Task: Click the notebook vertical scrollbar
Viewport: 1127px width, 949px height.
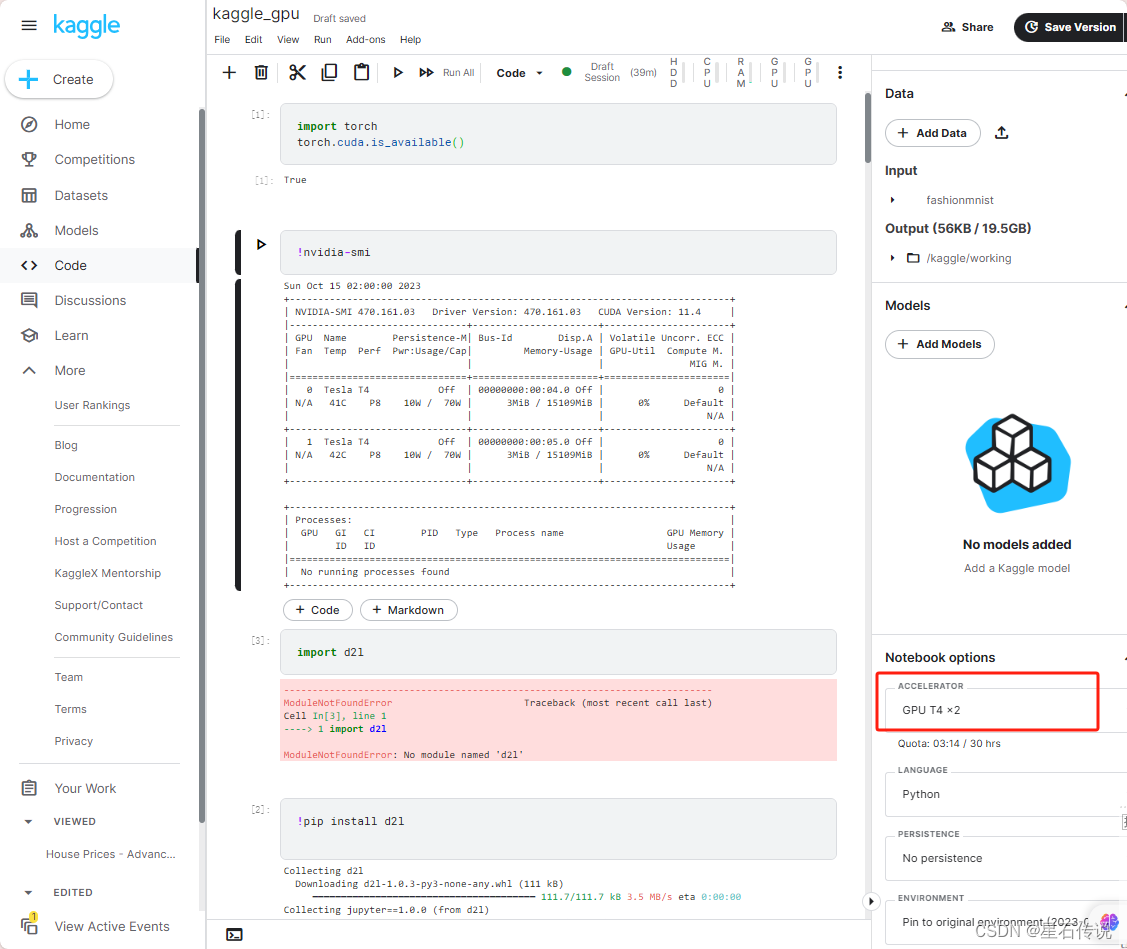Action: (868, 128)
